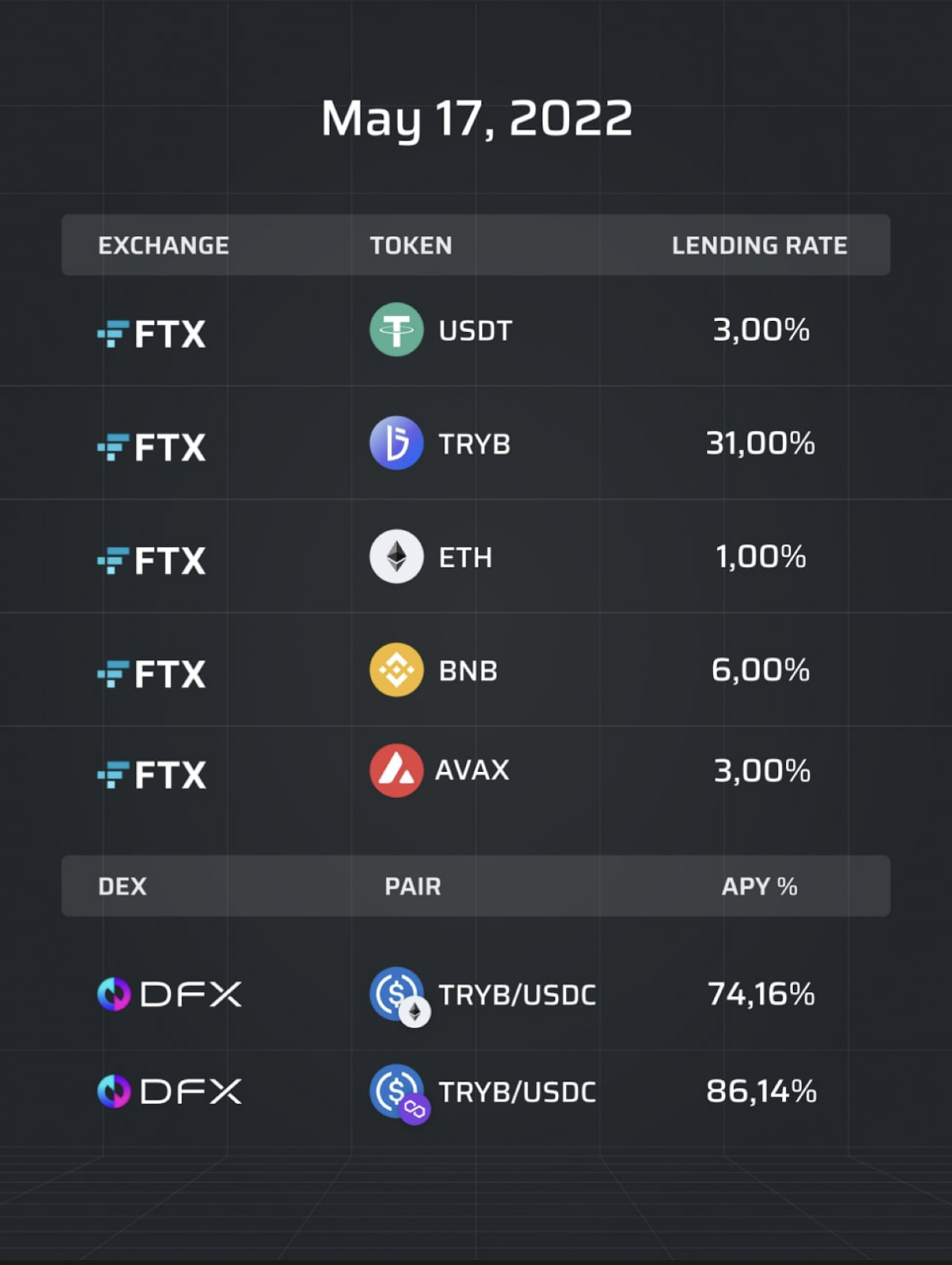Click the 74,16% APY value
This screenshot has height=1265, width=952.
click(x=761, y=994)
